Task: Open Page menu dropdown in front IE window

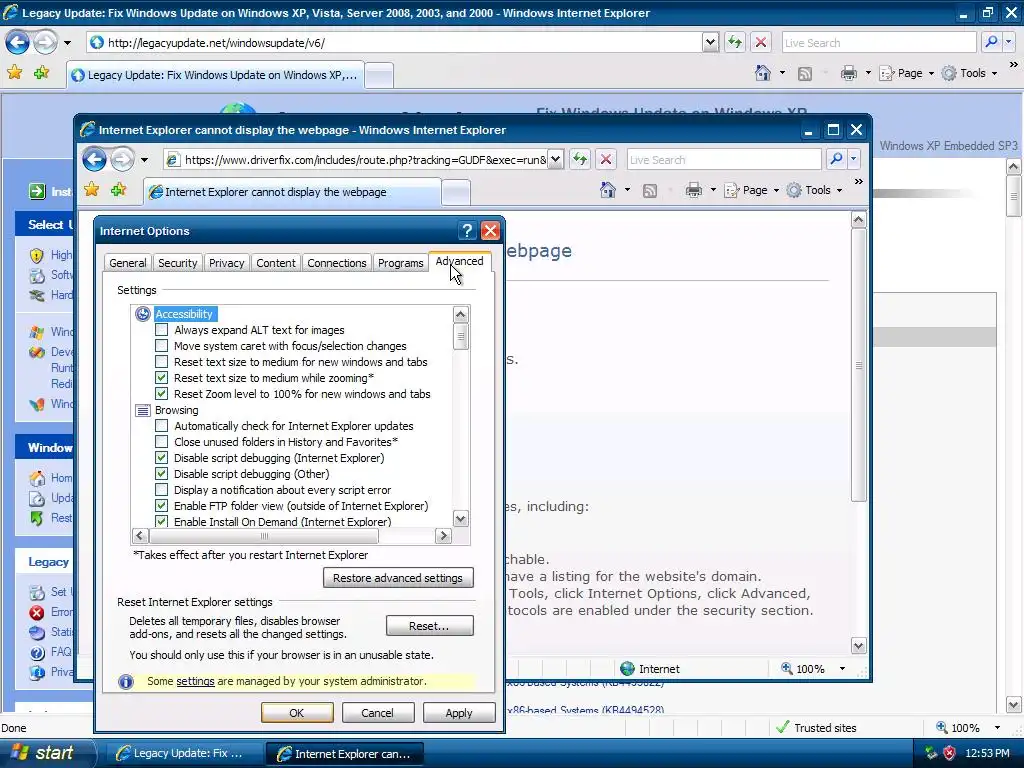Action: coord(776,190)
